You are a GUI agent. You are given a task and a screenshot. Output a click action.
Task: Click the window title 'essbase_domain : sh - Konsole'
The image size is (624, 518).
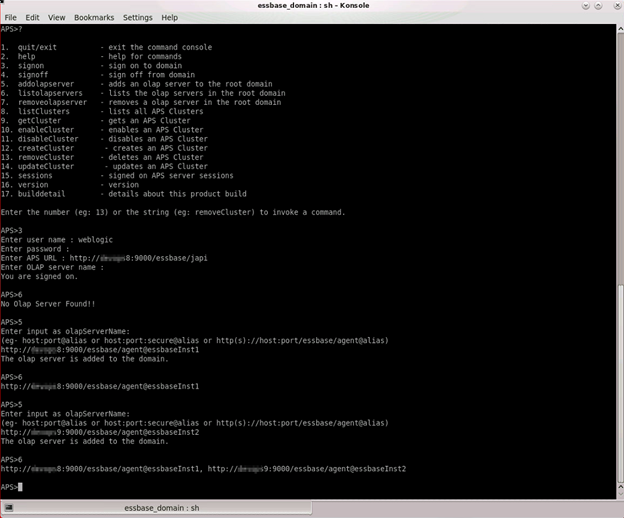(313, 6)
